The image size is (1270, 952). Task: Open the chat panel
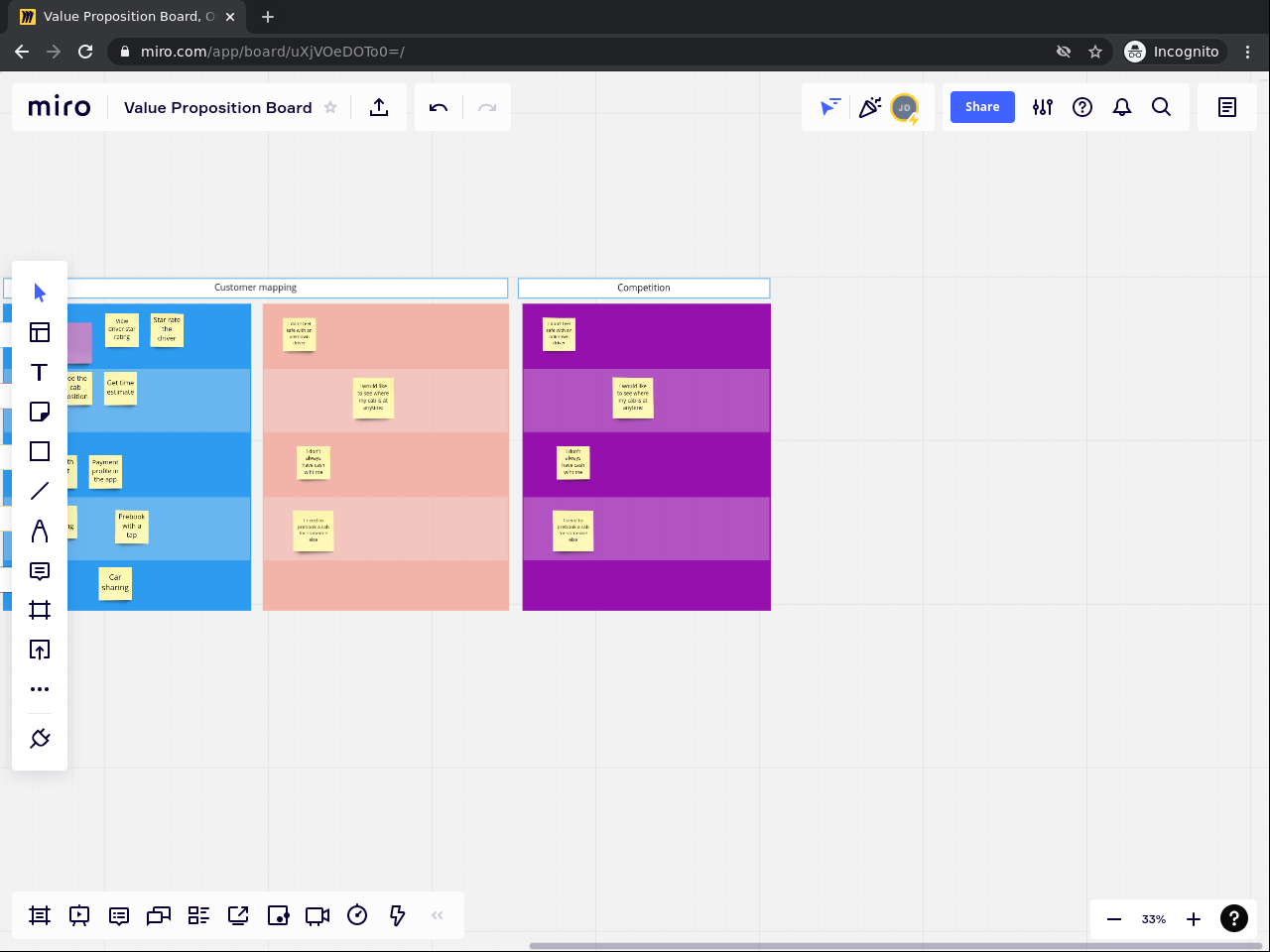(159, 915)
